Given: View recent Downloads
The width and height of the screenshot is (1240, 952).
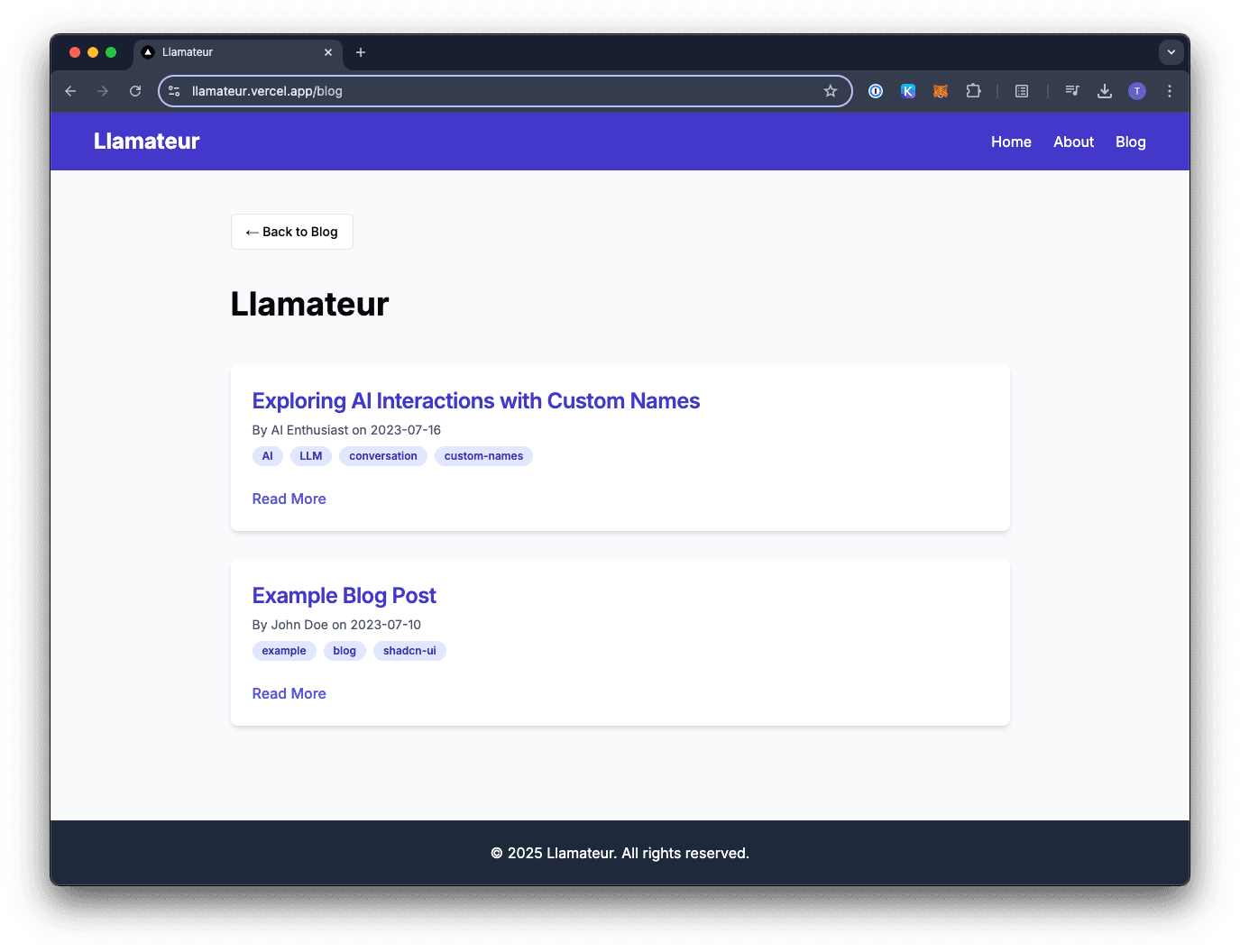Looking at the screenshot, I should coord(1105,91).
